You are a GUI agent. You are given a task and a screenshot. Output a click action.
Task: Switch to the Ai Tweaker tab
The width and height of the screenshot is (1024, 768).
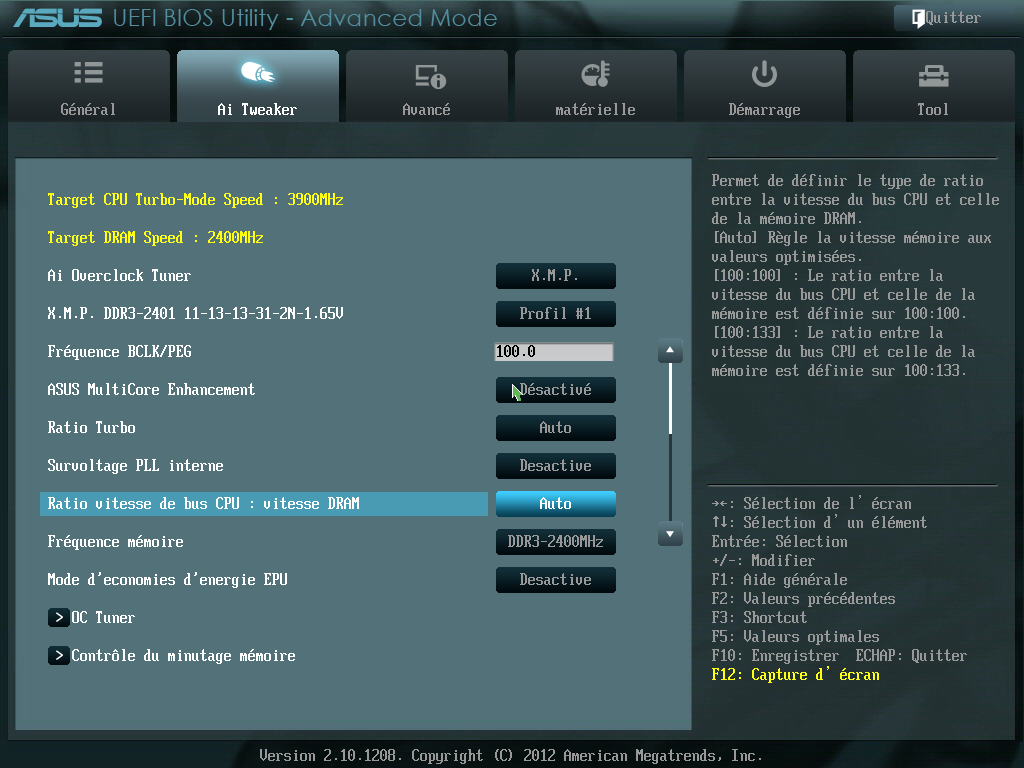coord(258,86)
